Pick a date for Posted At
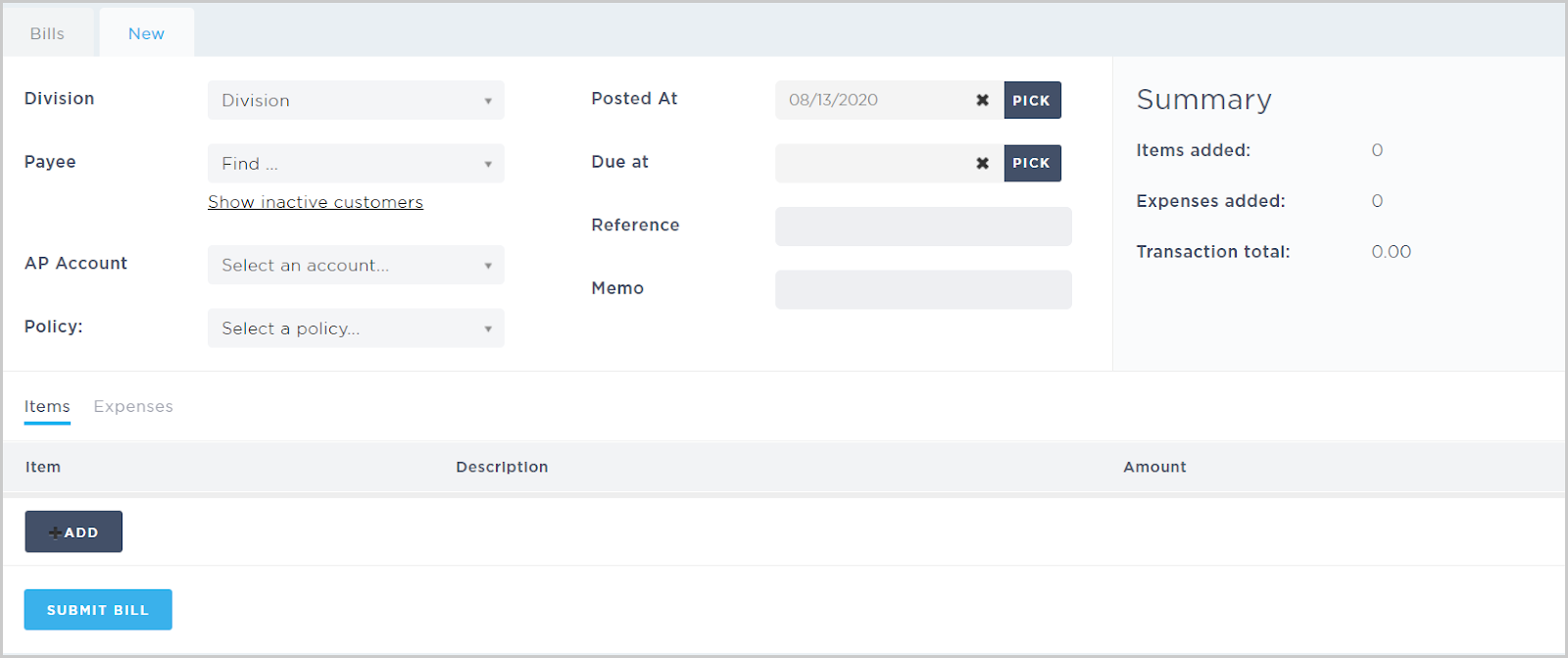 click(1032, 100)
